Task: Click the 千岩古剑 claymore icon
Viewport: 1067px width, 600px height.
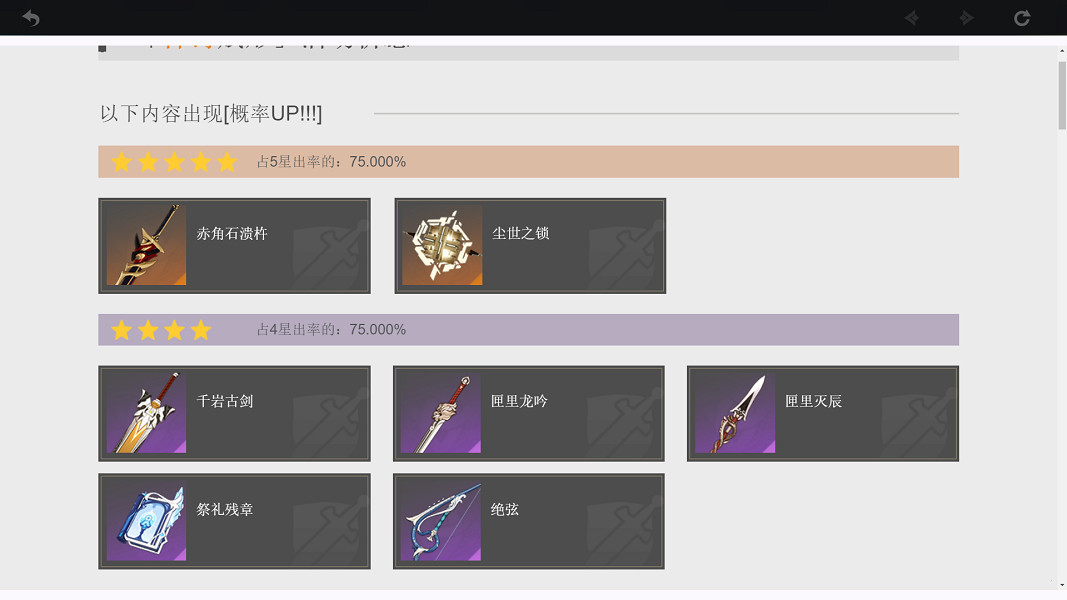Action: point(146,412)
